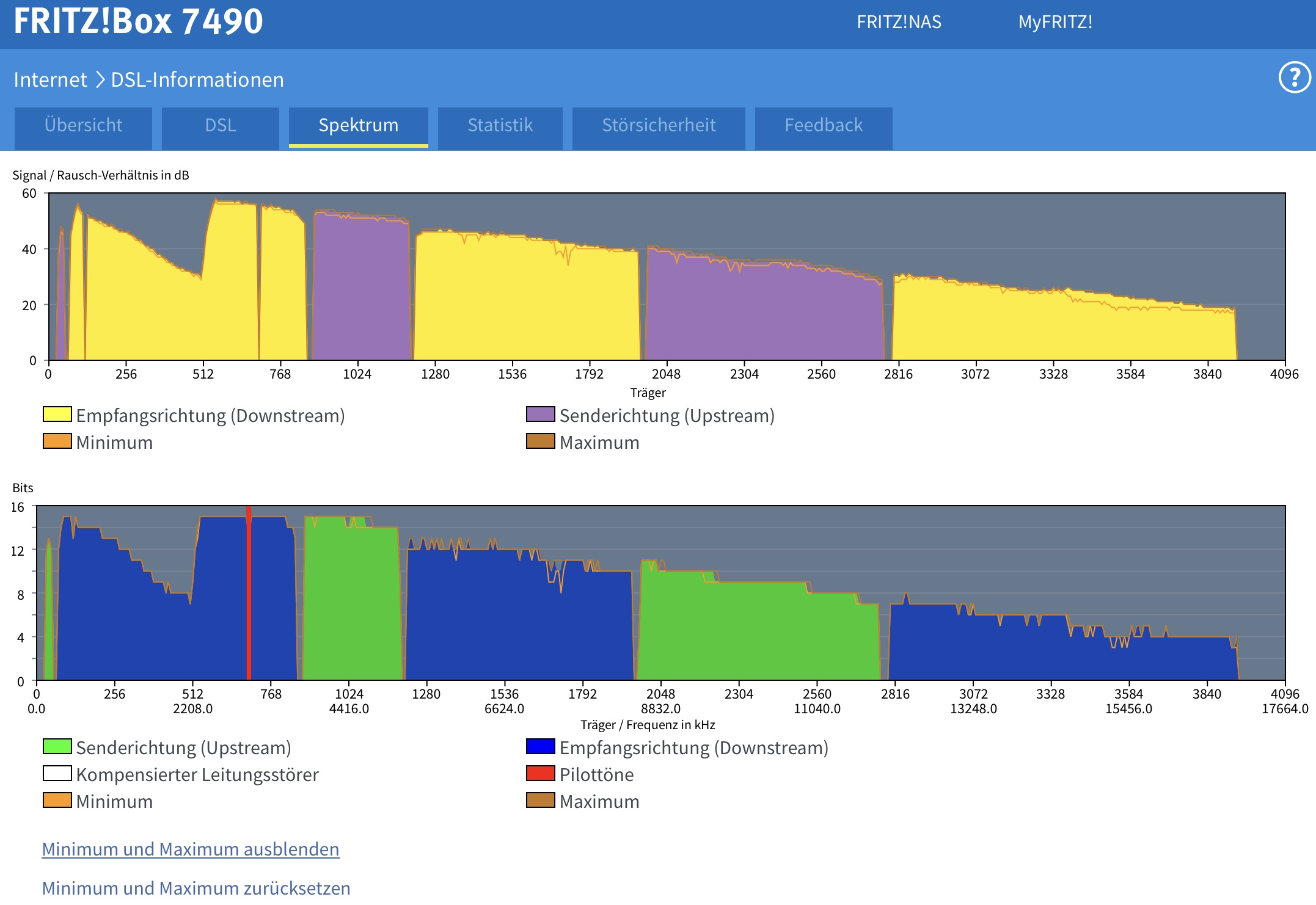
Task: Select the Spektrum tab
Action: click(x=358, y=126)
